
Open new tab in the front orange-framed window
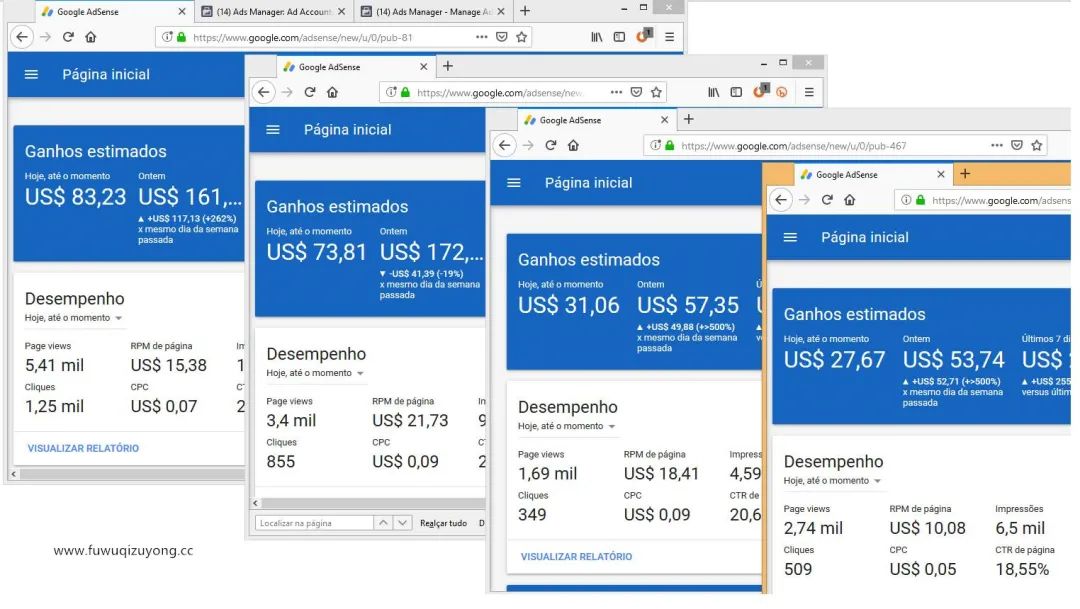click(965, 174)
